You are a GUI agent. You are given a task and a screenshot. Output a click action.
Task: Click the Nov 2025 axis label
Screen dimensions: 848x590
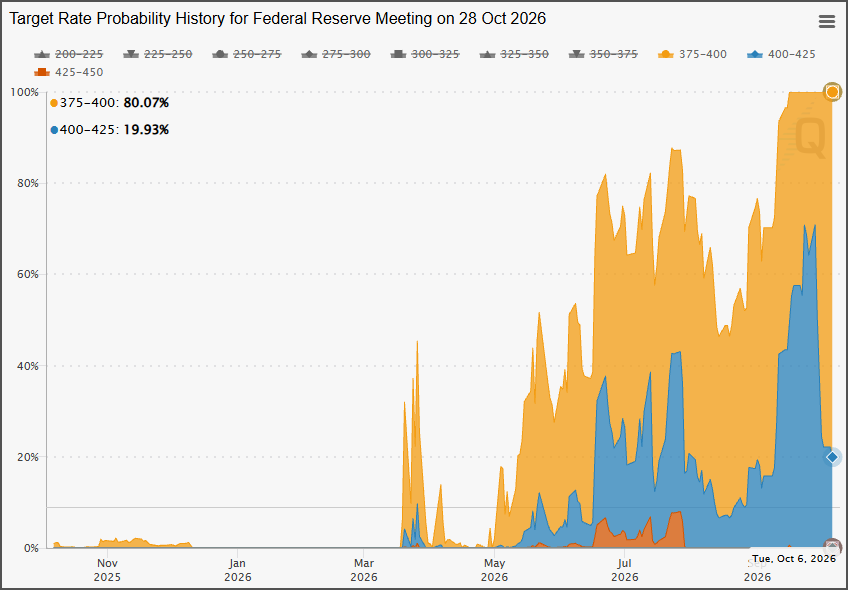click(107, 571)
